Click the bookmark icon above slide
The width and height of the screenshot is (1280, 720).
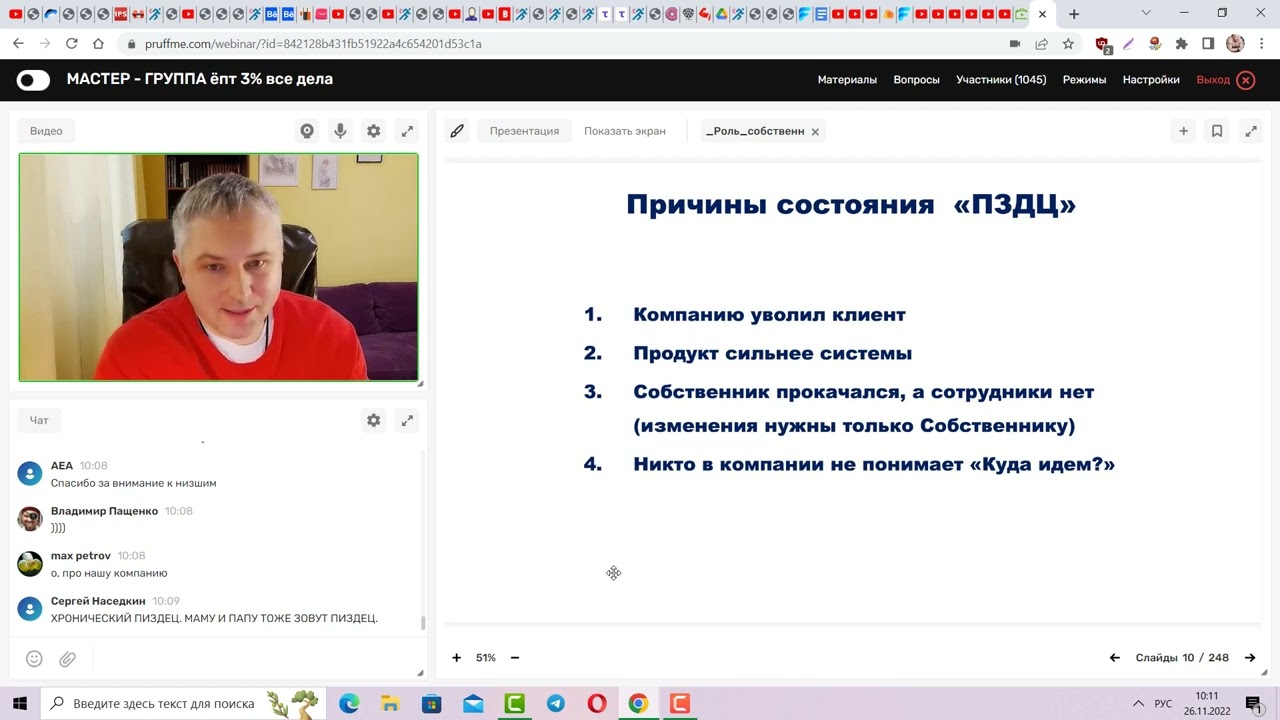coord(1217,131)
